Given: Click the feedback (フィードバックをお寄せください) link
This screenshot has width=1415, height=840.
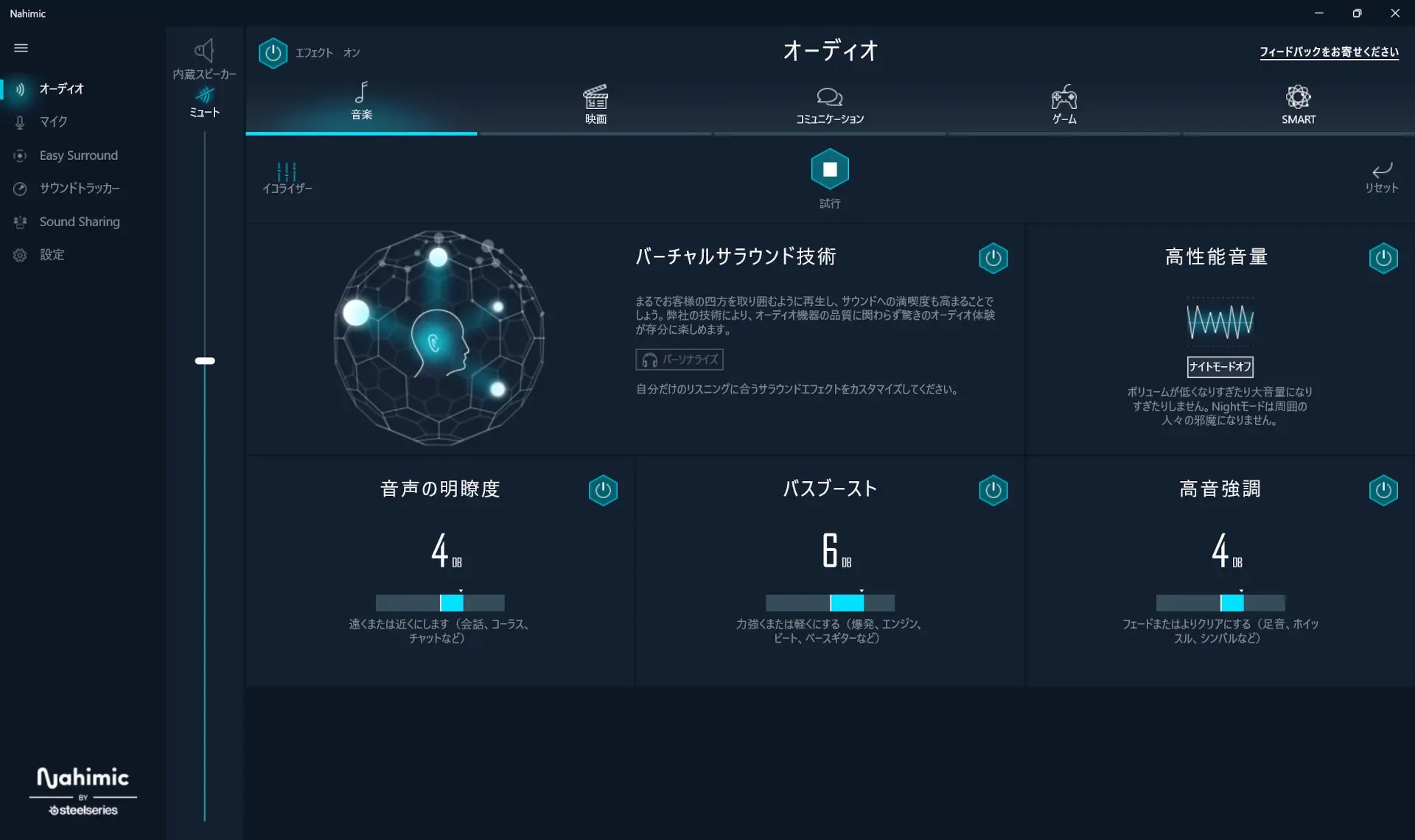Looking at the screenshot, I should tap(1328, 52).
